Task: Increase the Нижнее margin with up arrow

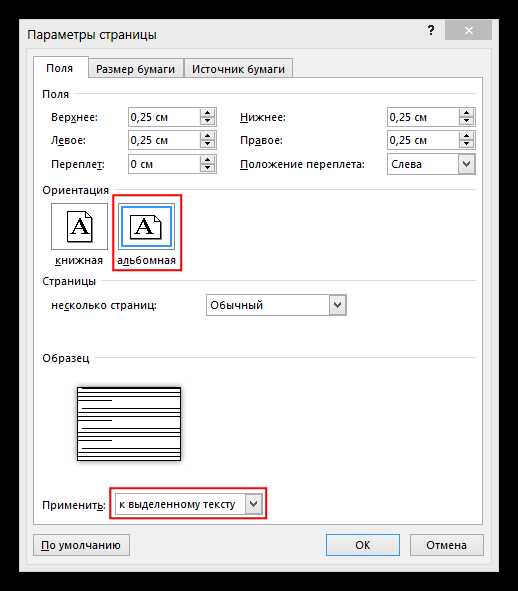Action: point(467,113)
